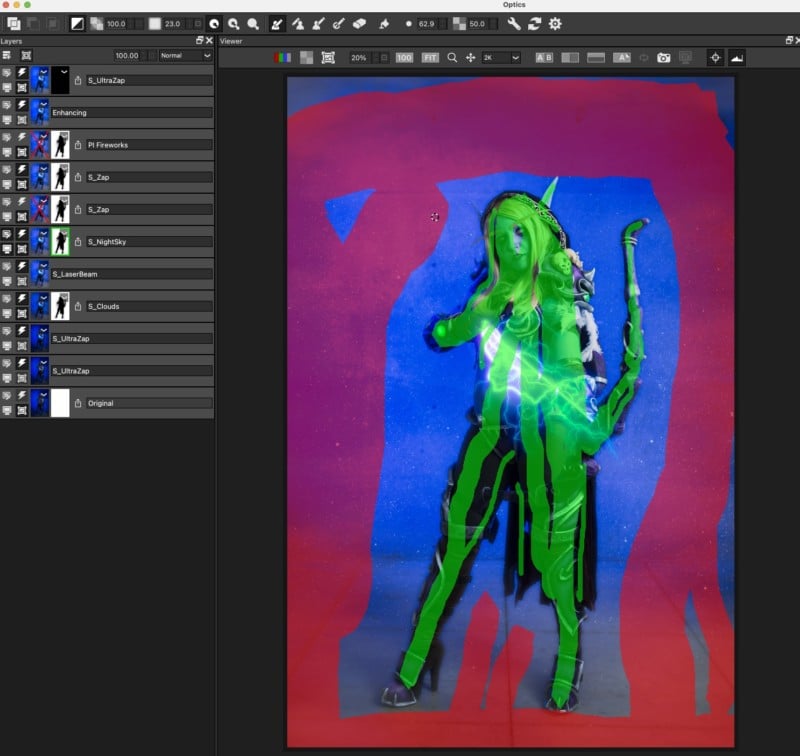Open the gear settings icon
Screen dimensions: 800x756
[555, 24]
